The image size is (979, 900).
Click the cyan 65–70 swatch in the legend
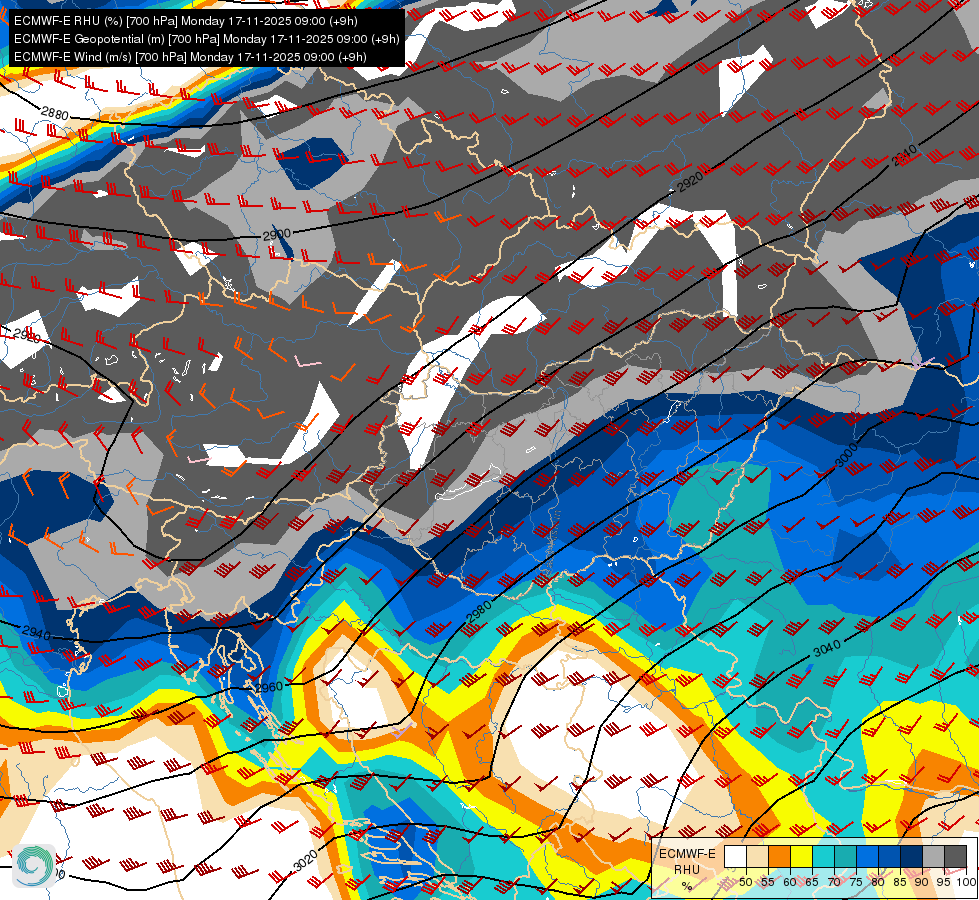[x=823, y=857]
